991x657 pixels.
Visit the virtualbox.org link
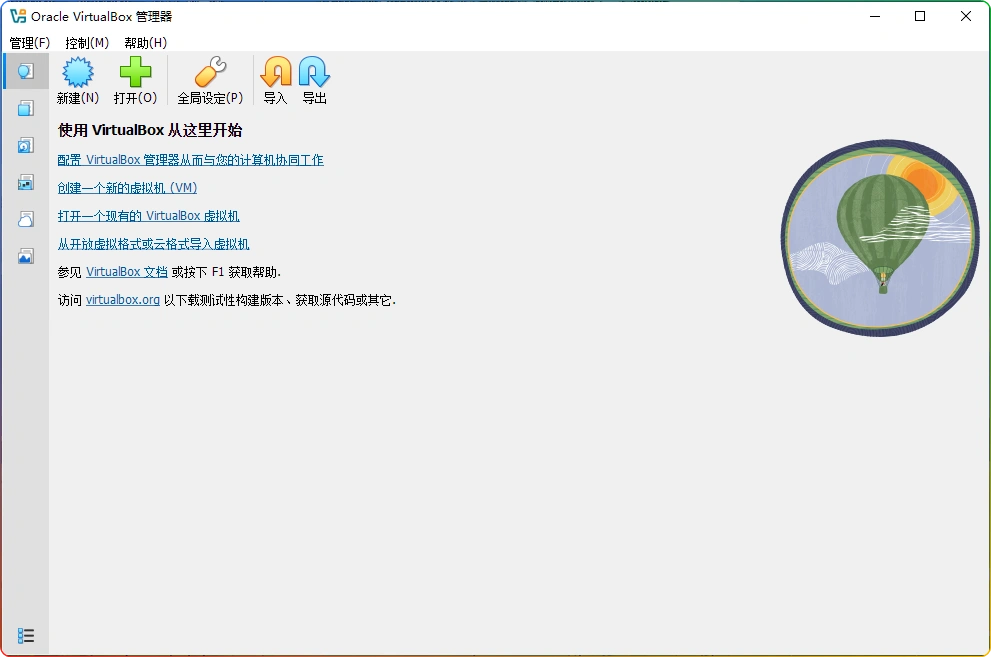(x=122, y=299)
